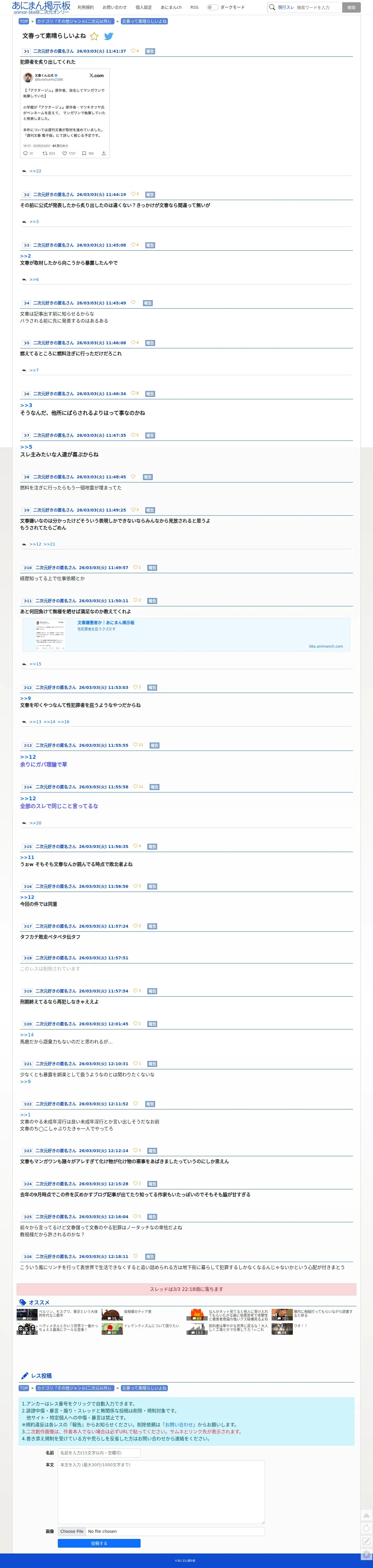
Task: Star the thread to favorite it
Action: 94,37
